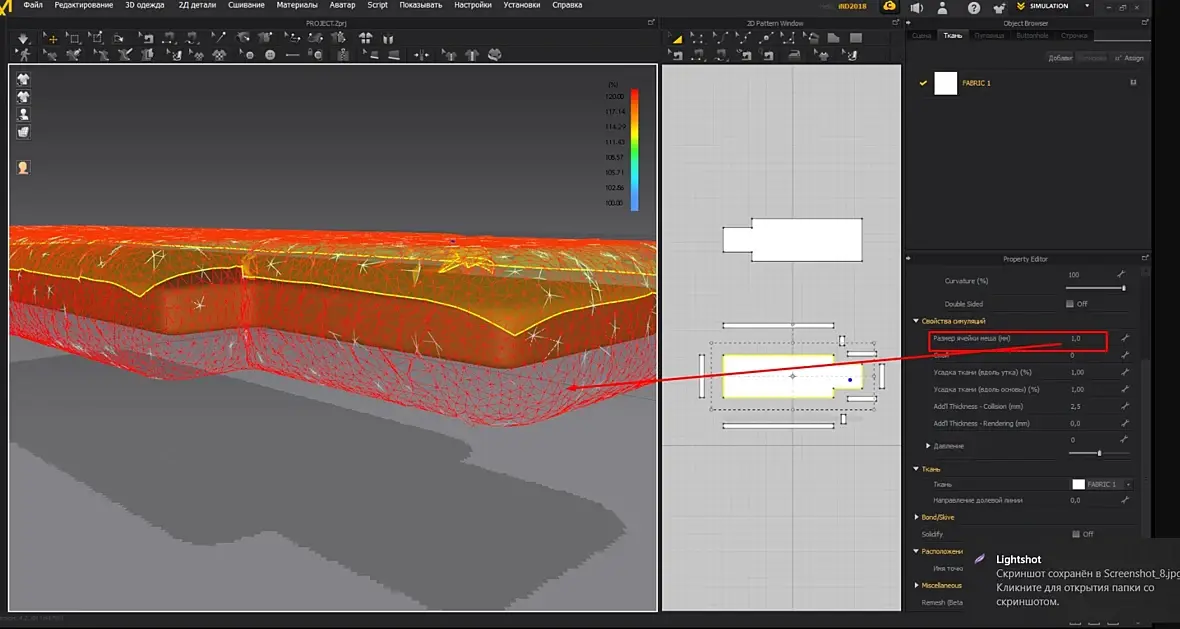Click the Simulate down-arrow icon in 3D toolbar
This screenshot has width=1180, height=629.
[x=23, y=38]
